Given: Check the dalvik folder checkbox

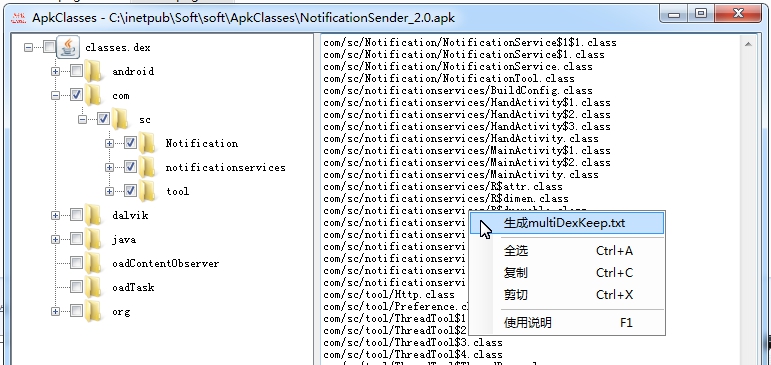Looking at the screenshot, I should click(x=76, y=215).
